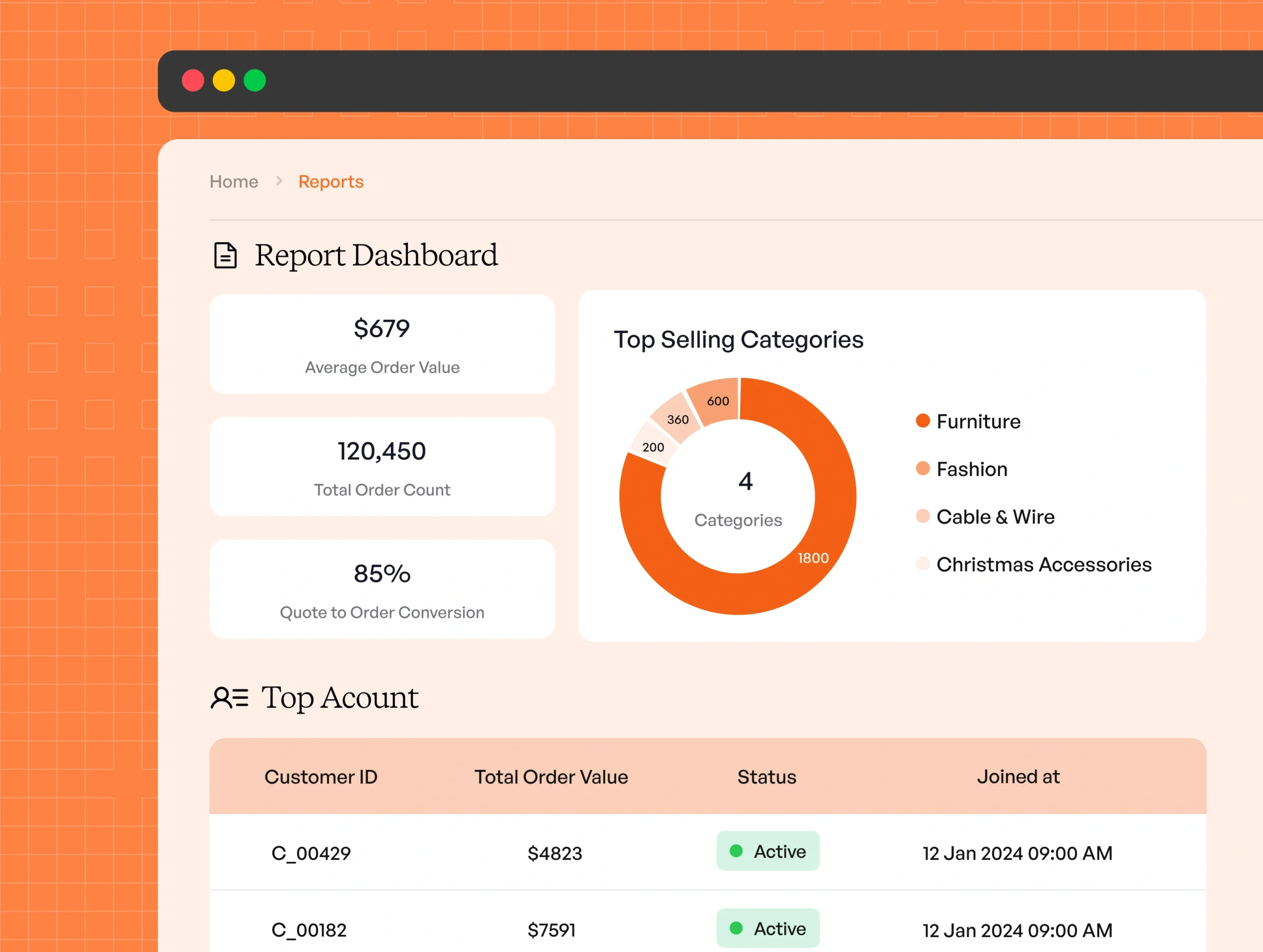Click the 600 donut chart segment
1263x952 pixels.
tap(717, 401)
